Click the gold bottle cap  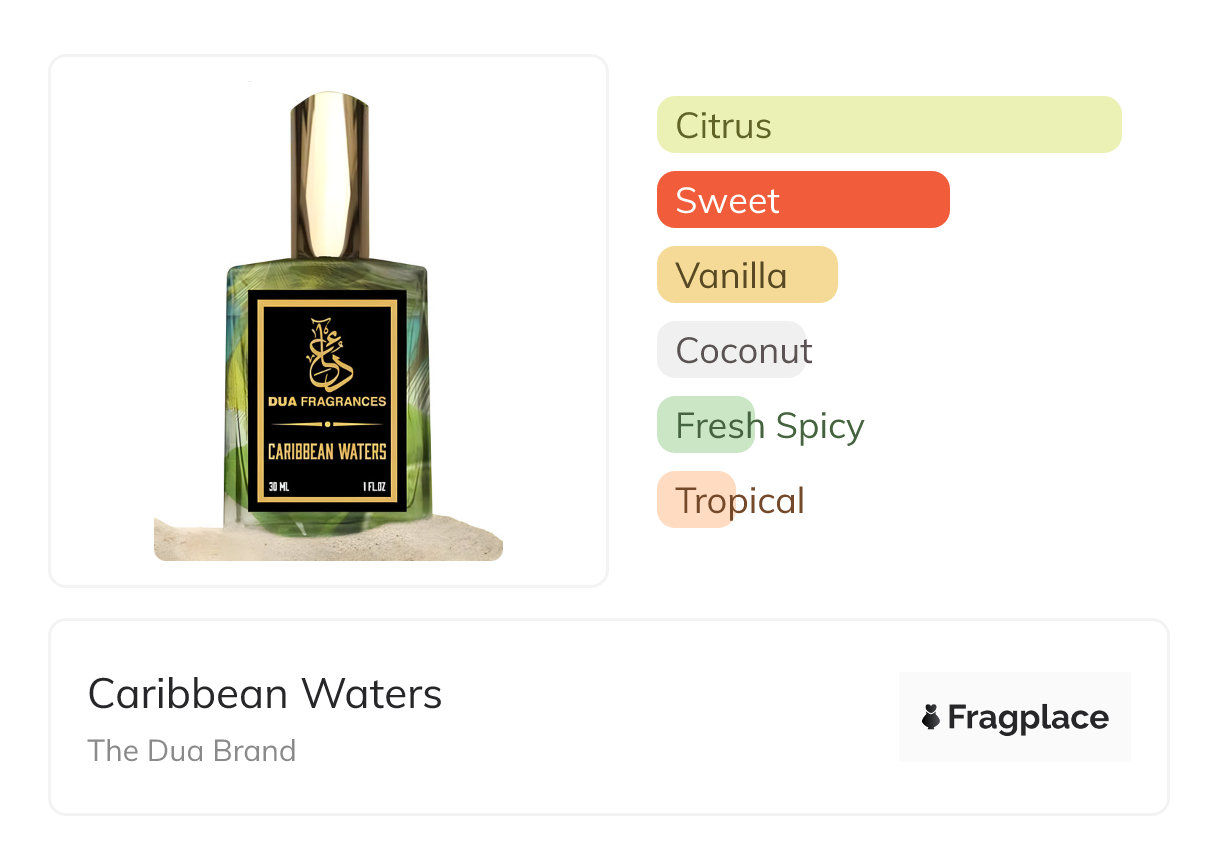point(329,175)
